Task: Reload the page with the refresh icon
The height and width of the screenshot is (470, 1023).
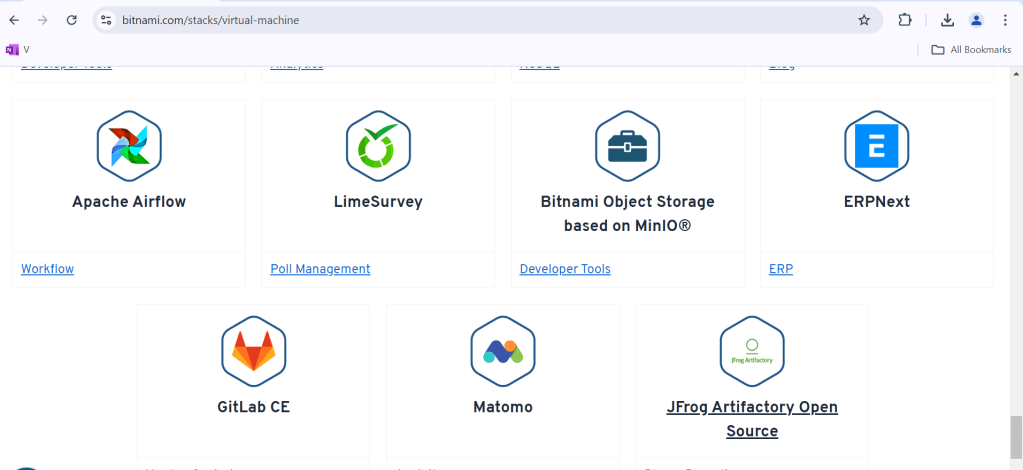Action: click(72, 20)
